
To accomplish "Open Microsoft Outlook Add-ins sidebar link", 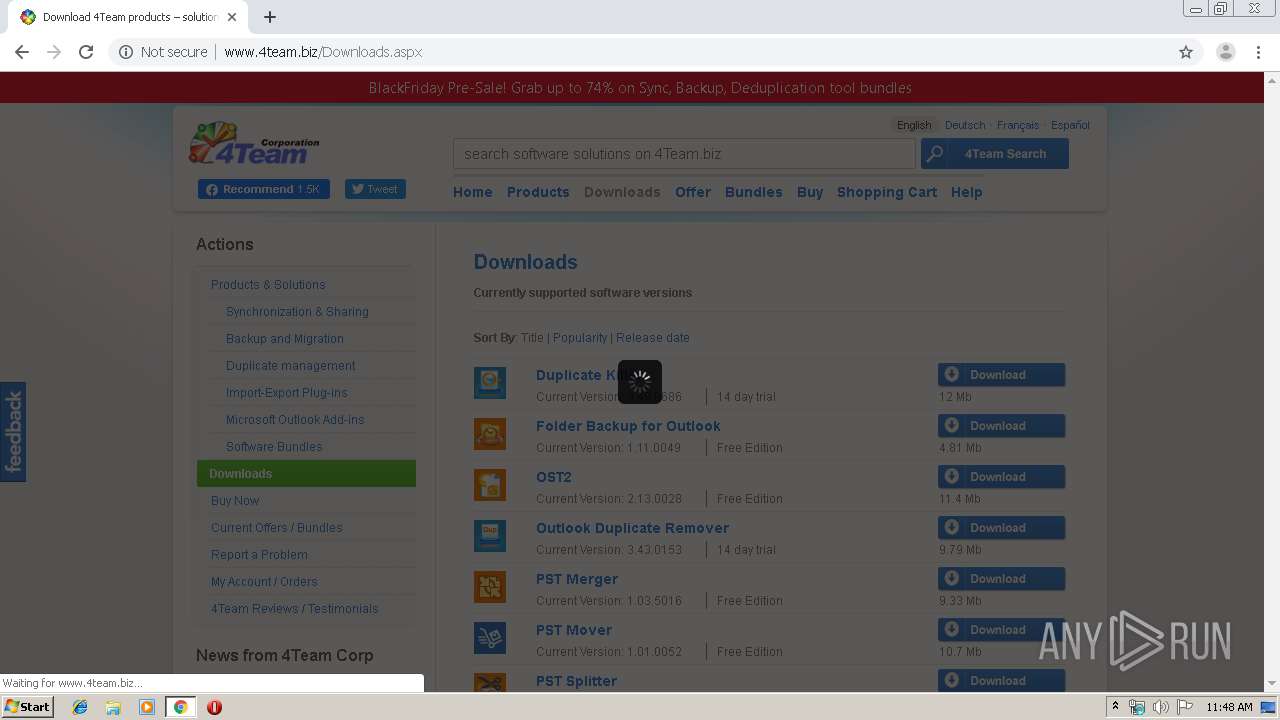I will click(295, 420).
